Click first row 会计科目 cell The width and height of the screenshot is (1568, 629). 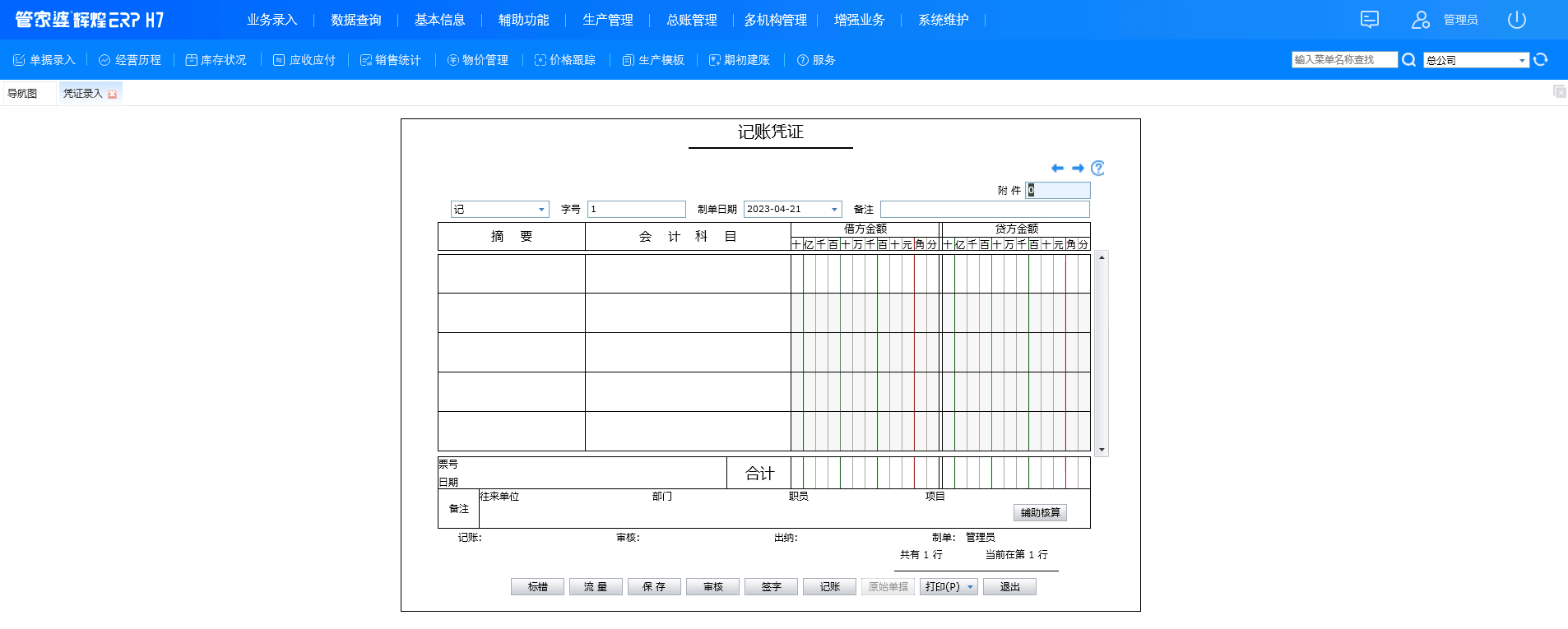tap(688, 274)
